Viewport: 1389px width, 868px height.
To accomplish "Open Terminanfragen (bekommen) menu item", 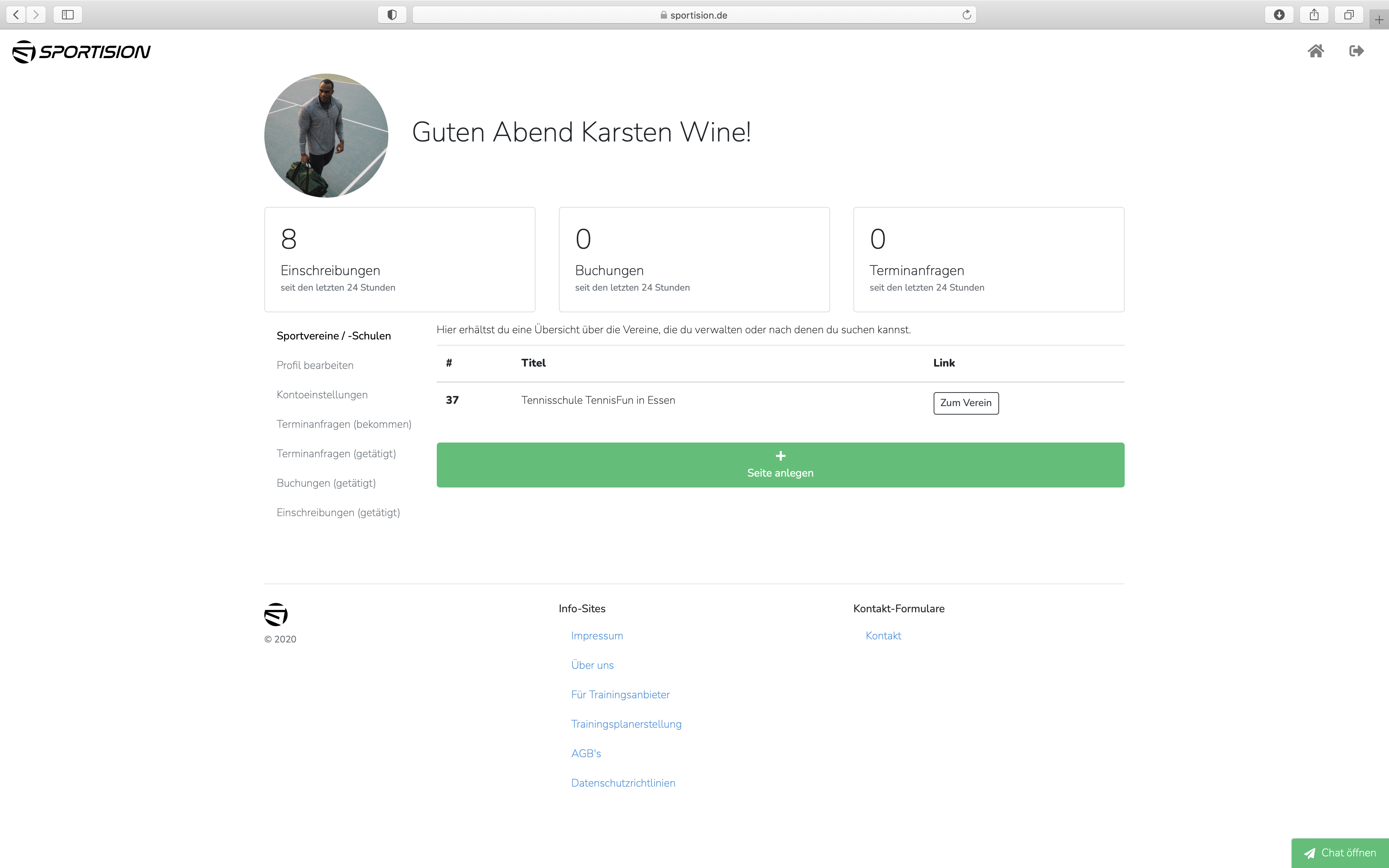I will pyautogui.click(x=344, y=424).
